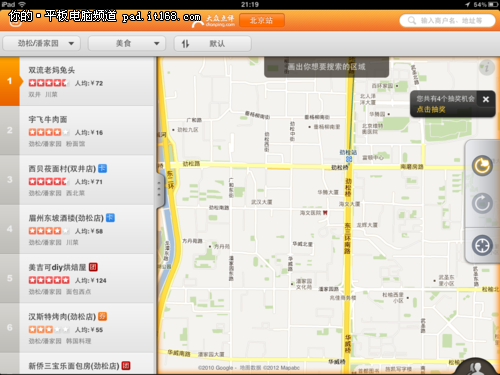Image resolution: width=500 pixels, height=375 pixels.
Task: Tap the 画出你想要搜索的区域 banner
Action: tap(326, 67)
